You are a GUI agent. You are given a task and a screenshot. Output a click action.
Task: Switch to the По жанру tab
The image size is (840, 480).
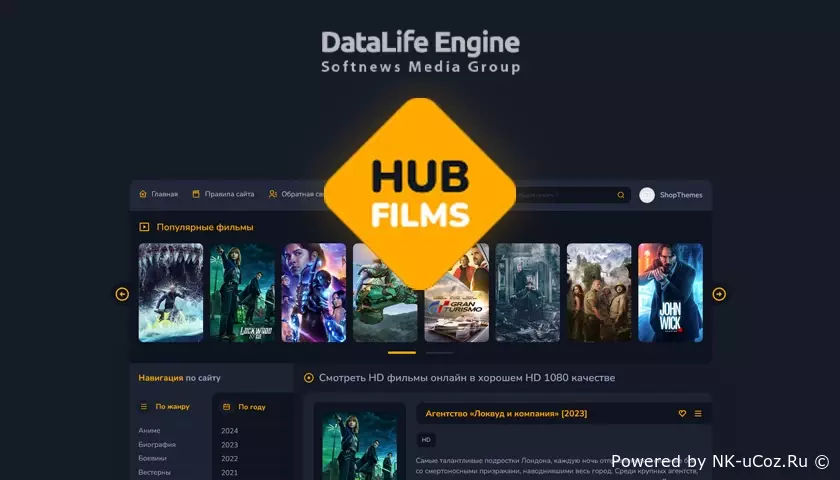(172, 407)
